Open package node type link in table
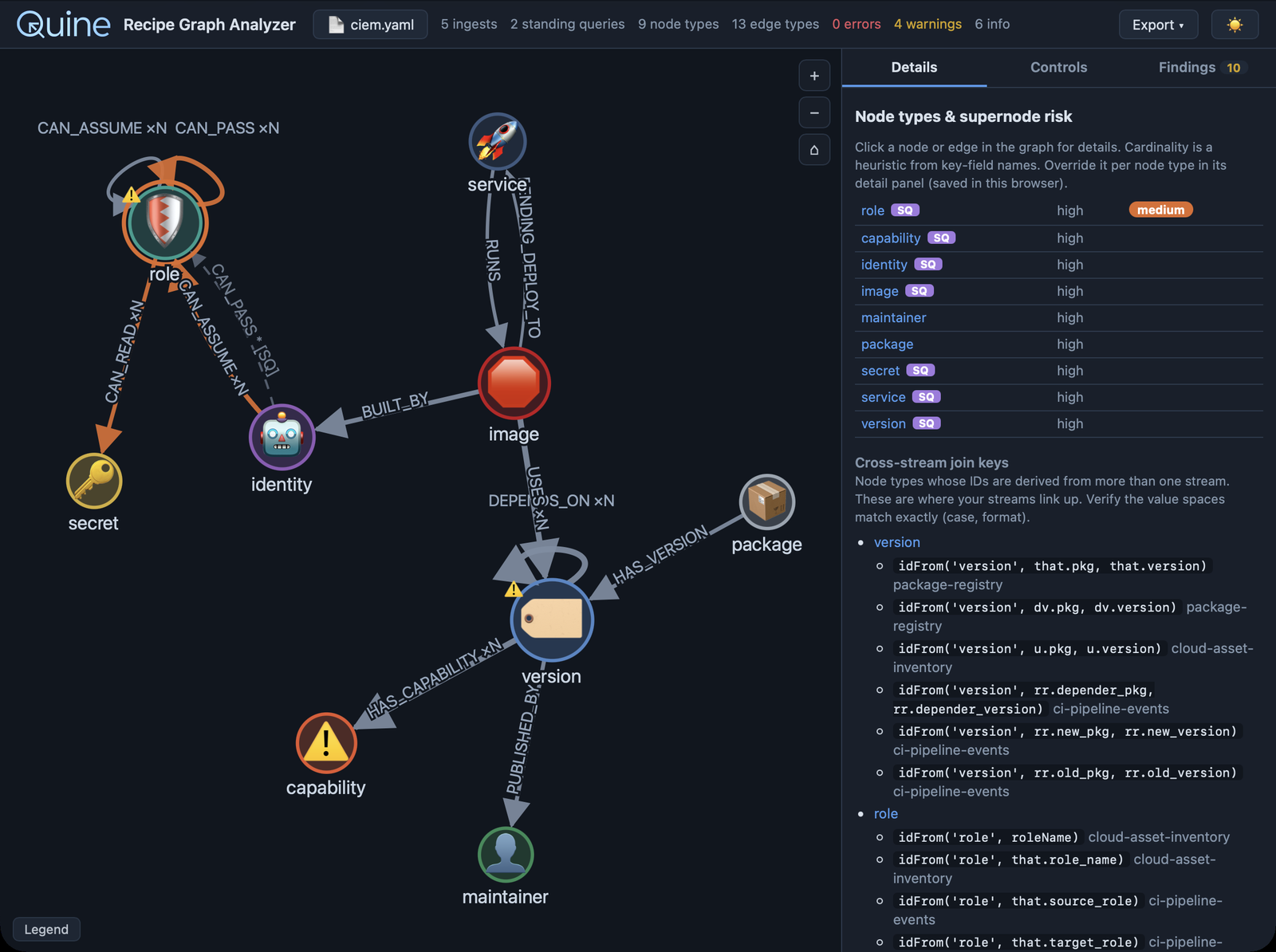 [887, 344]
